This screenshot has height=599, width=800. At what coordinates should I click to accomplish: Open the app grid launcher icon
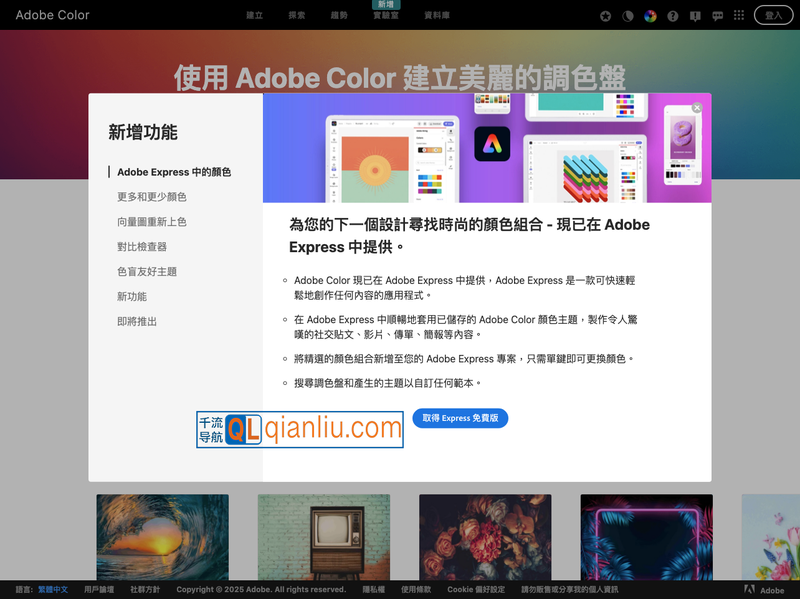(741, 16)
